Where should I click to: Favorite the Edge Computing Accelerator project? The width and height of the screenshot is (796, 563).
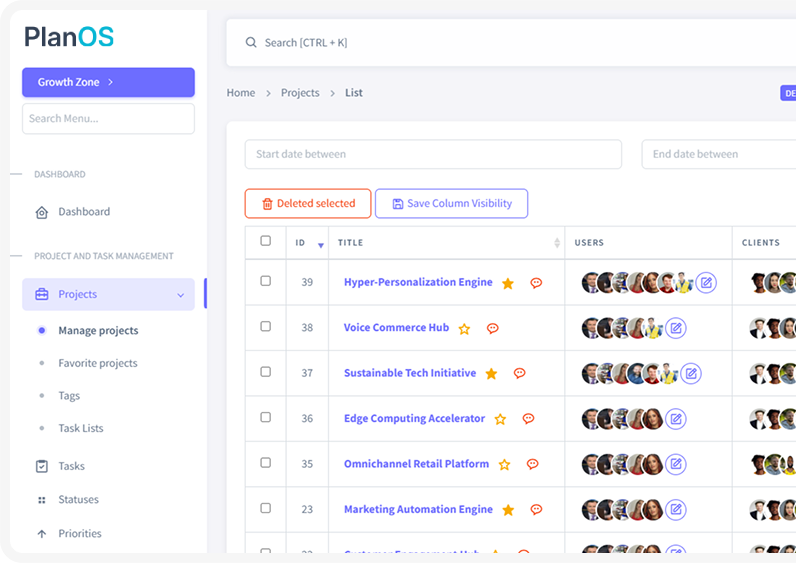(500, 419)
